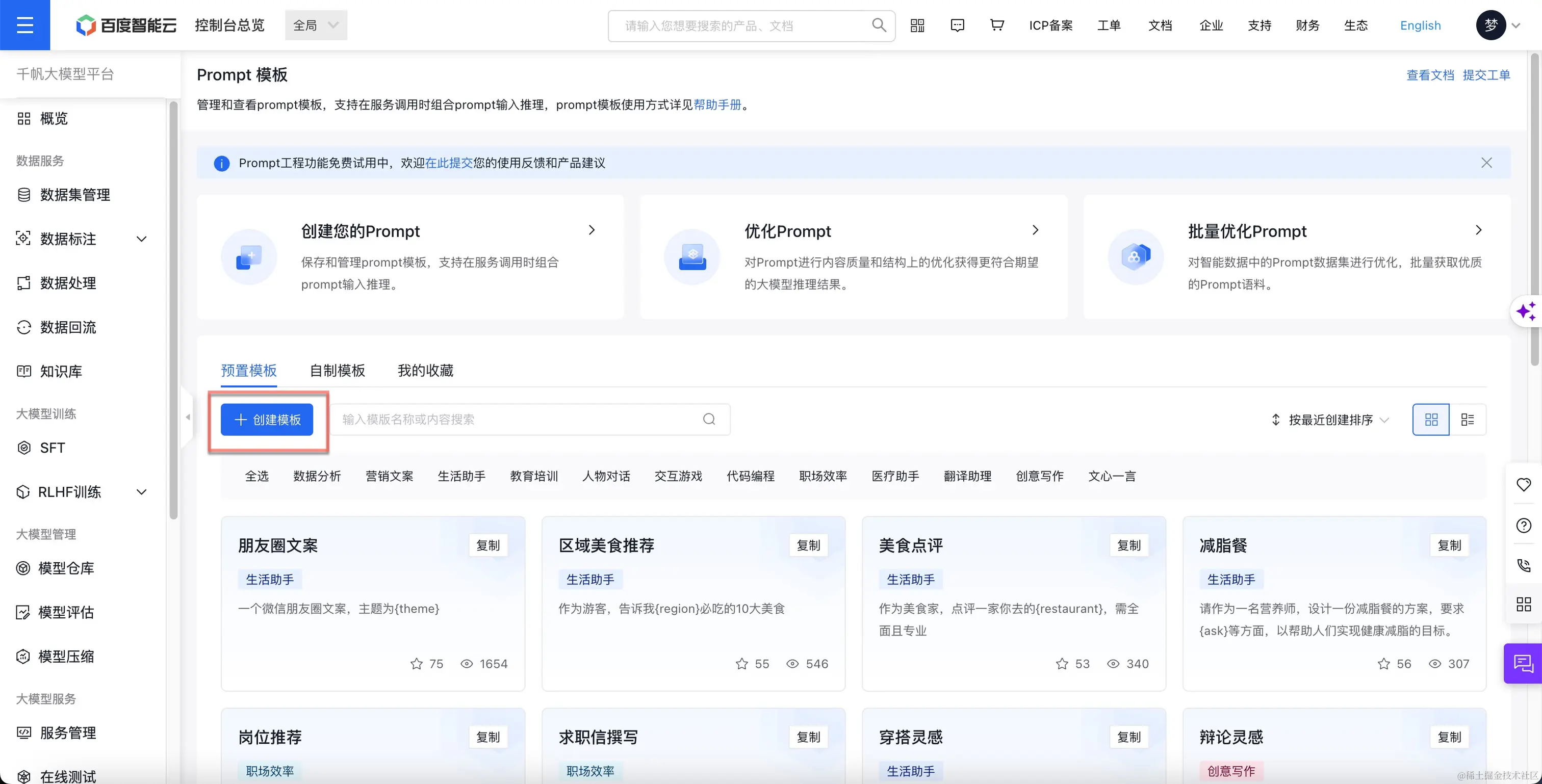Click the shopping cart icon in header
The width and height of the screenshot is (1542, 784).
pos(997,25)
